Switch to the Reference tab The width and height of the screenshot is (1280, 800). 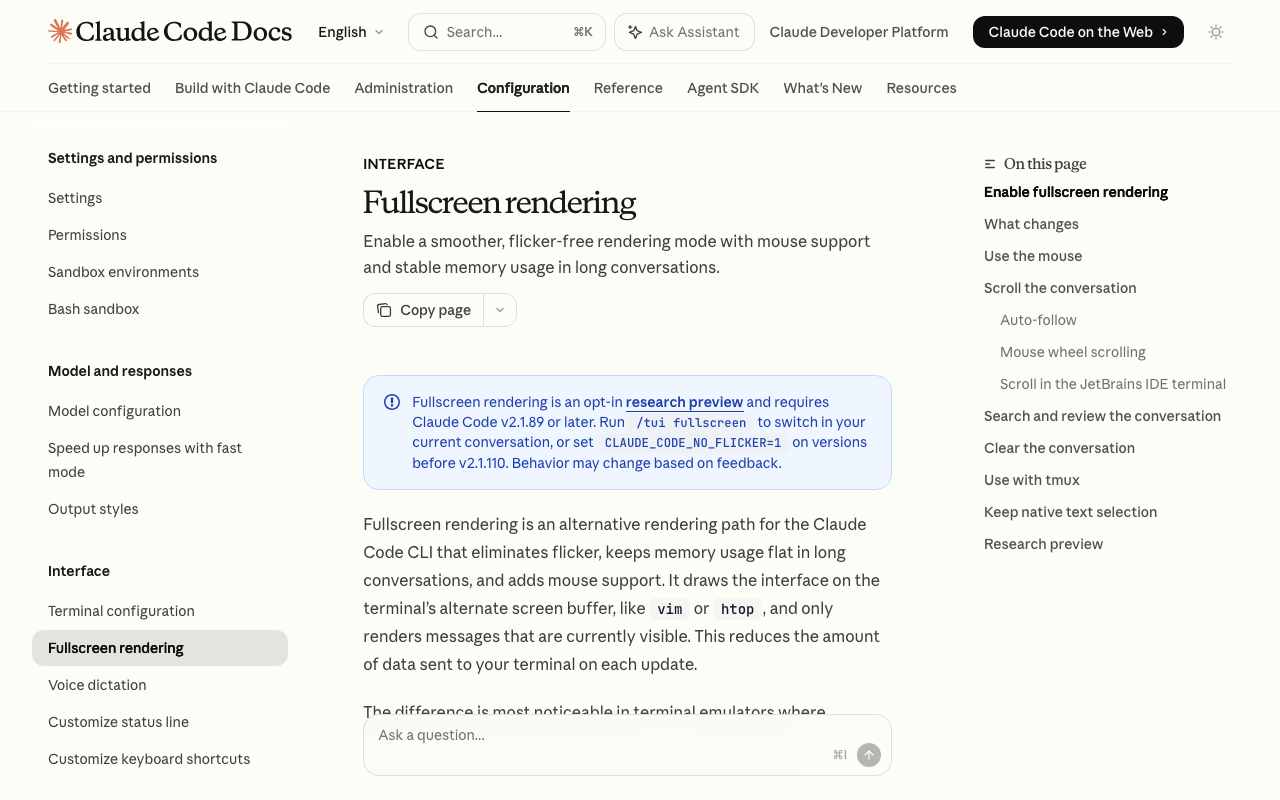point(628,88)
